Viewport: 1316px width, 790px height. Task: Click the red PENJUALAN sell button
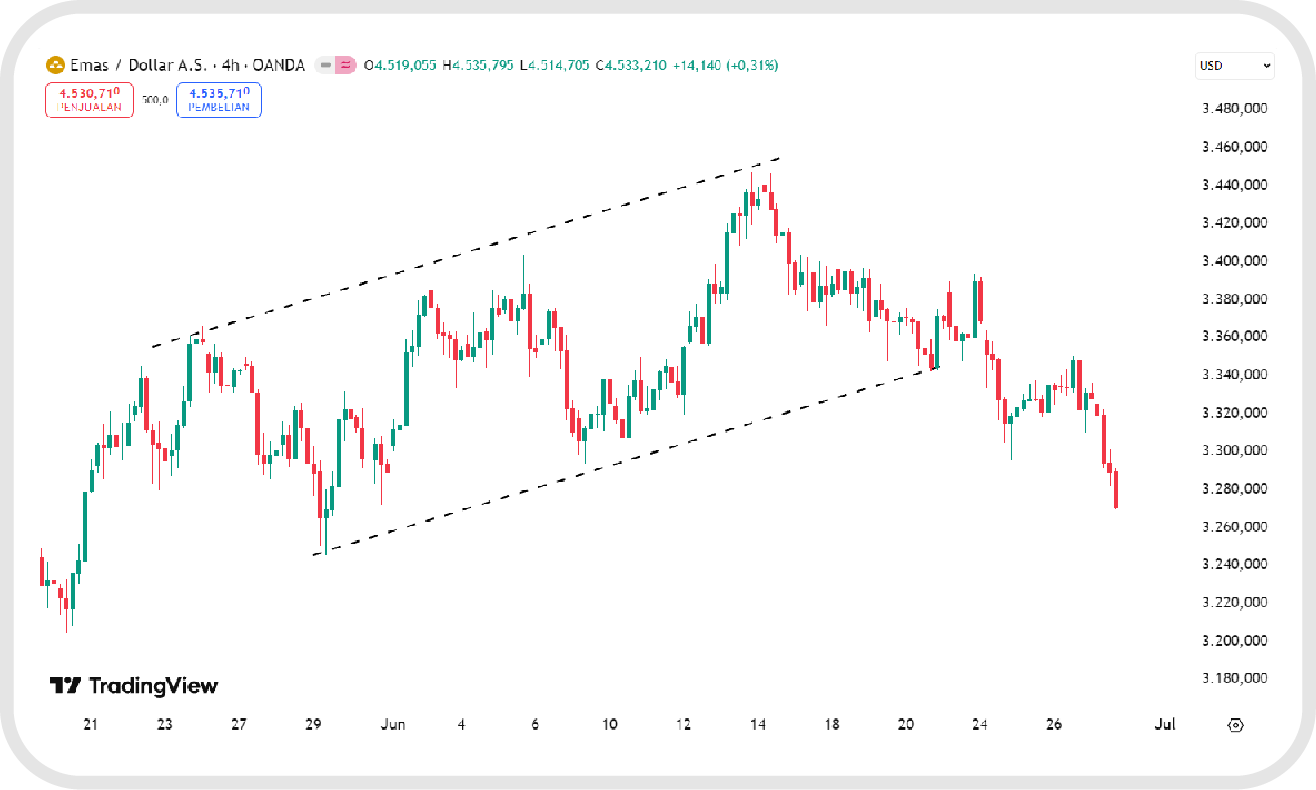click(x=89, y=100)
